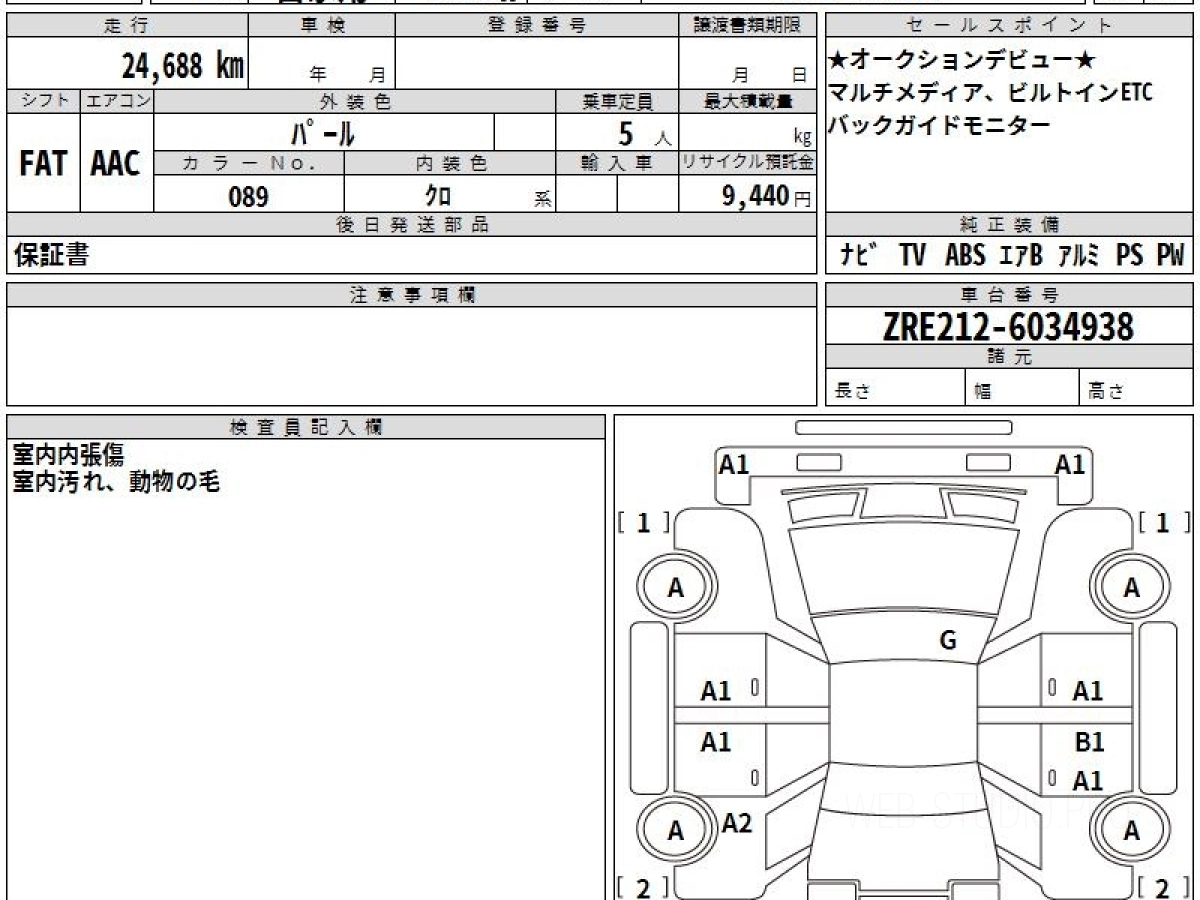
Task: Click the AAC air conditioner value
Action: point(116,163)
